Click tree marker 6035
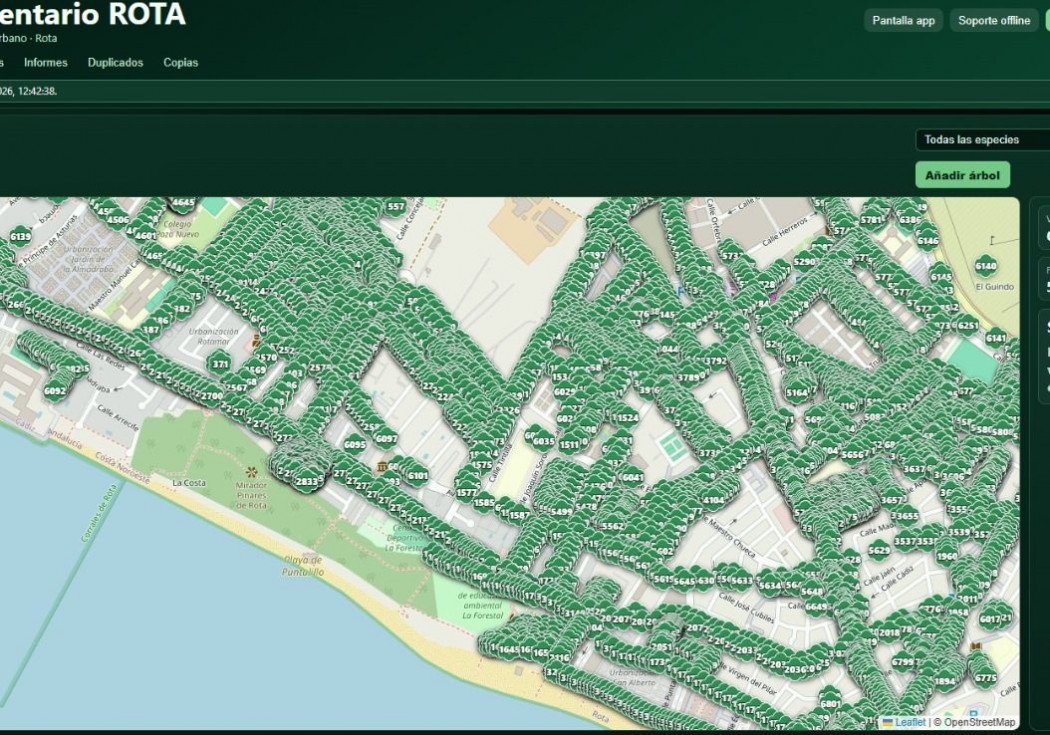 point(543,440)
